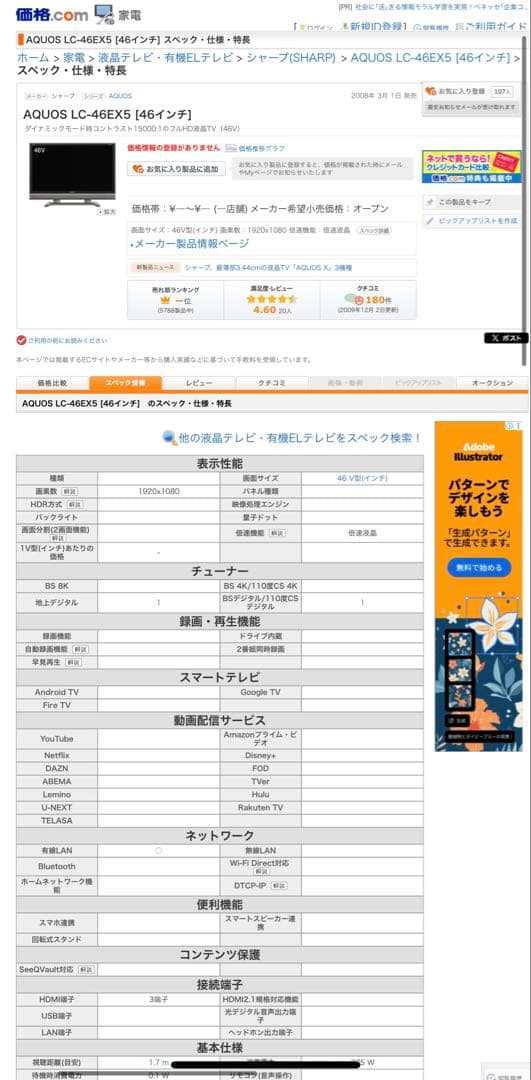Click the AQUOS TV product thumbnail
This screenshot has height=1080, width=531.
pos(72,174)
